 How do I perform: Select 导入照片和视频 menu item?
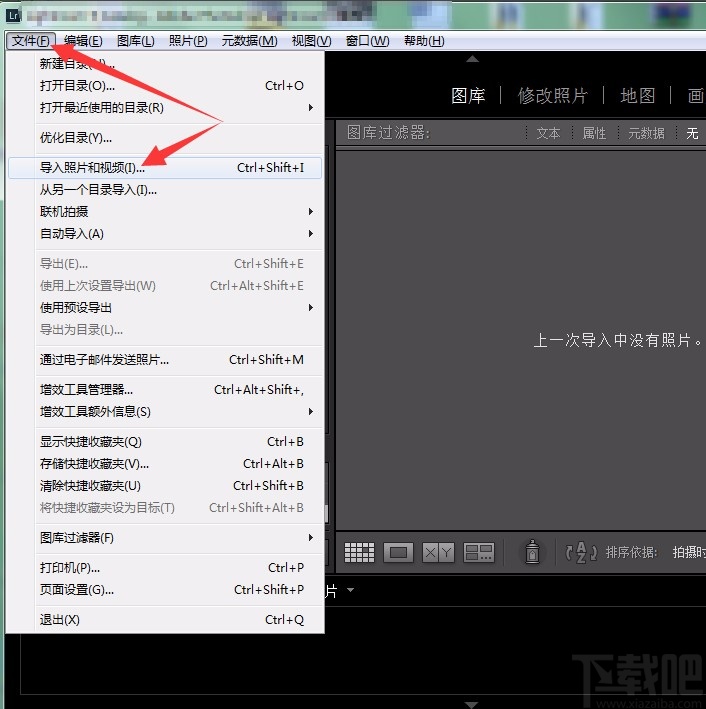166,168
